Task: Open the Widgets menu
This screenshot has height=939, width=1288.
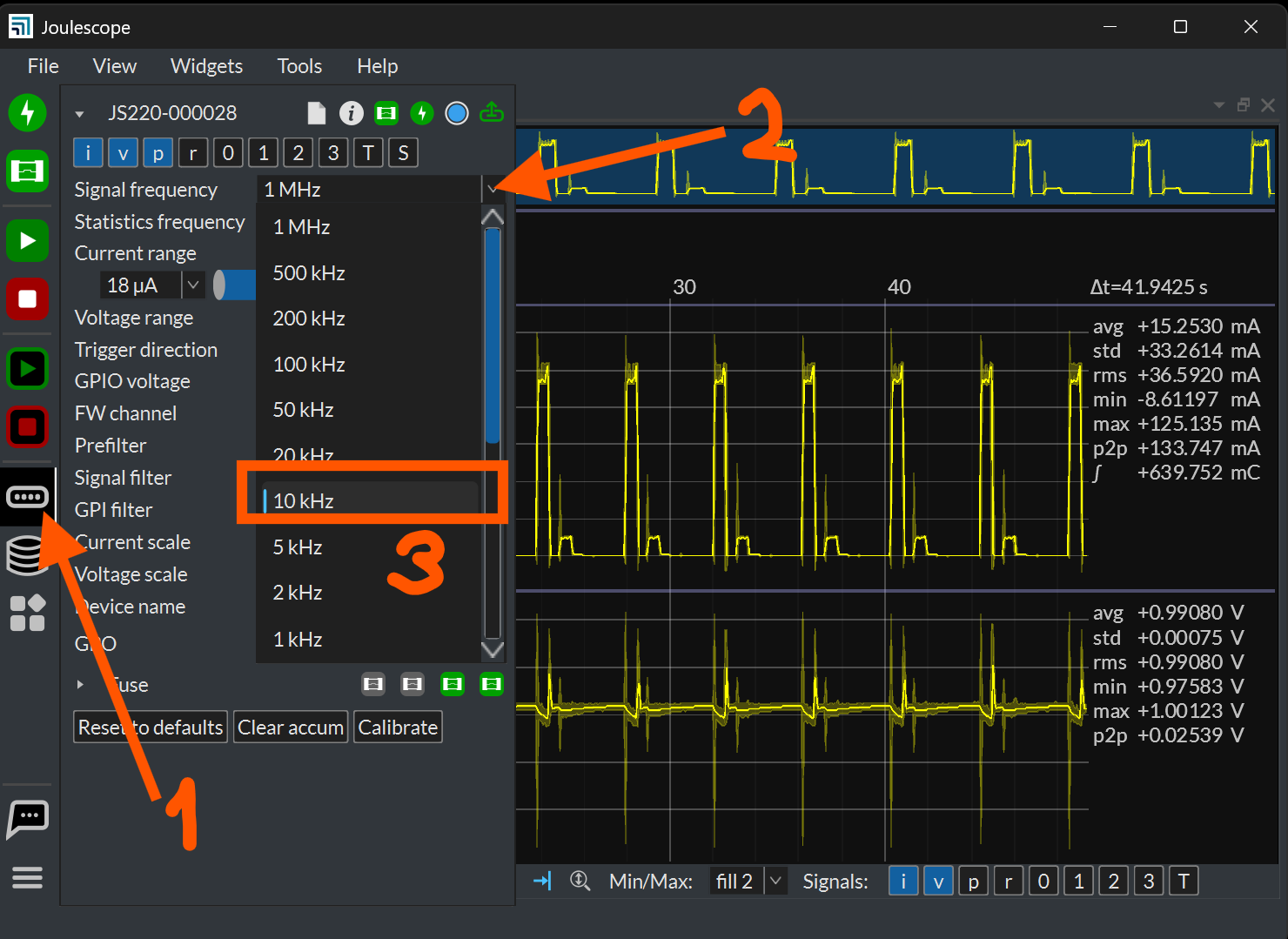Action: pyautogui.click(x=206, y=66)
